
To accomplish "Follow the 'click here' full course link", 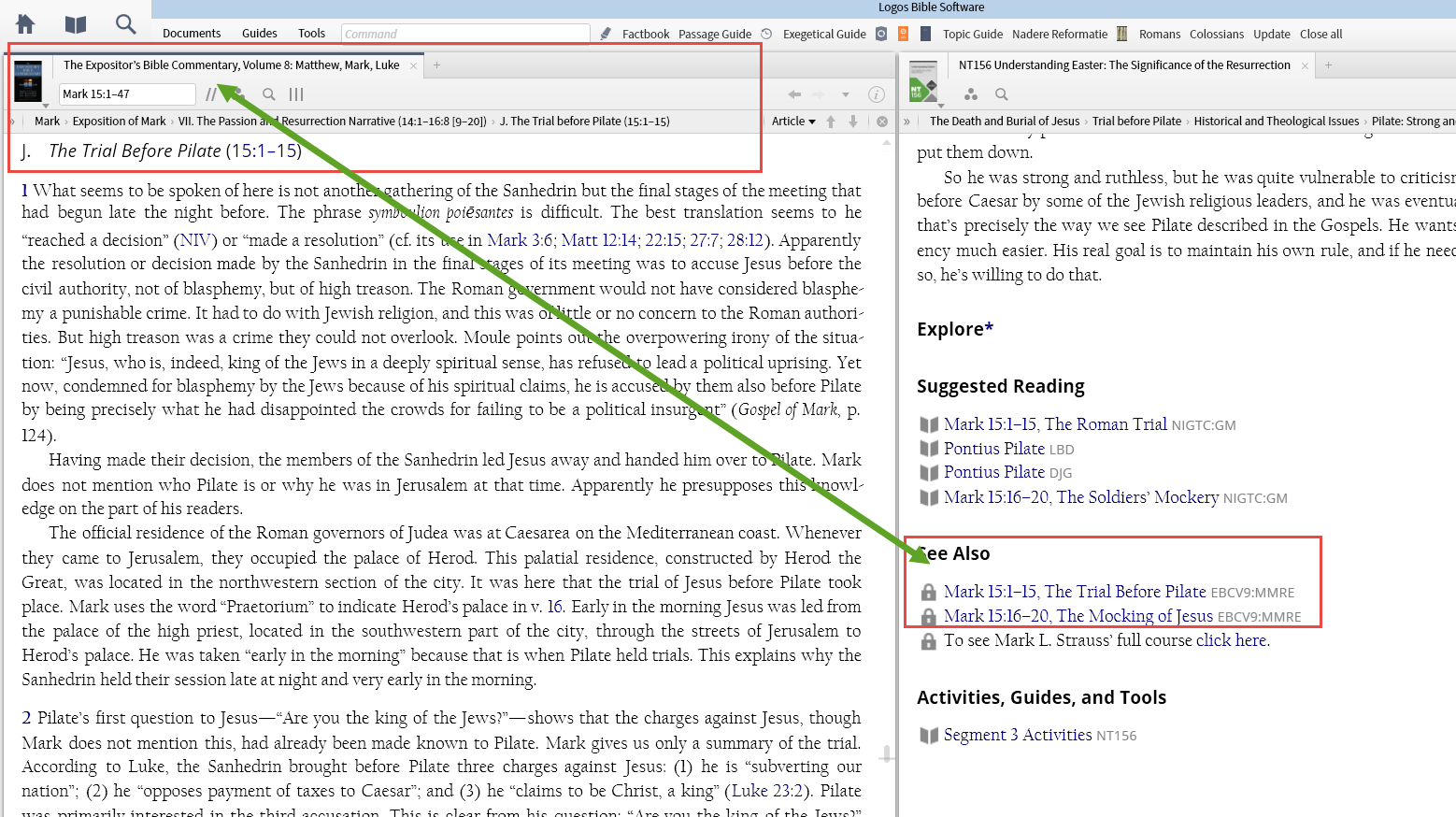I will (x=1231, y=640).
